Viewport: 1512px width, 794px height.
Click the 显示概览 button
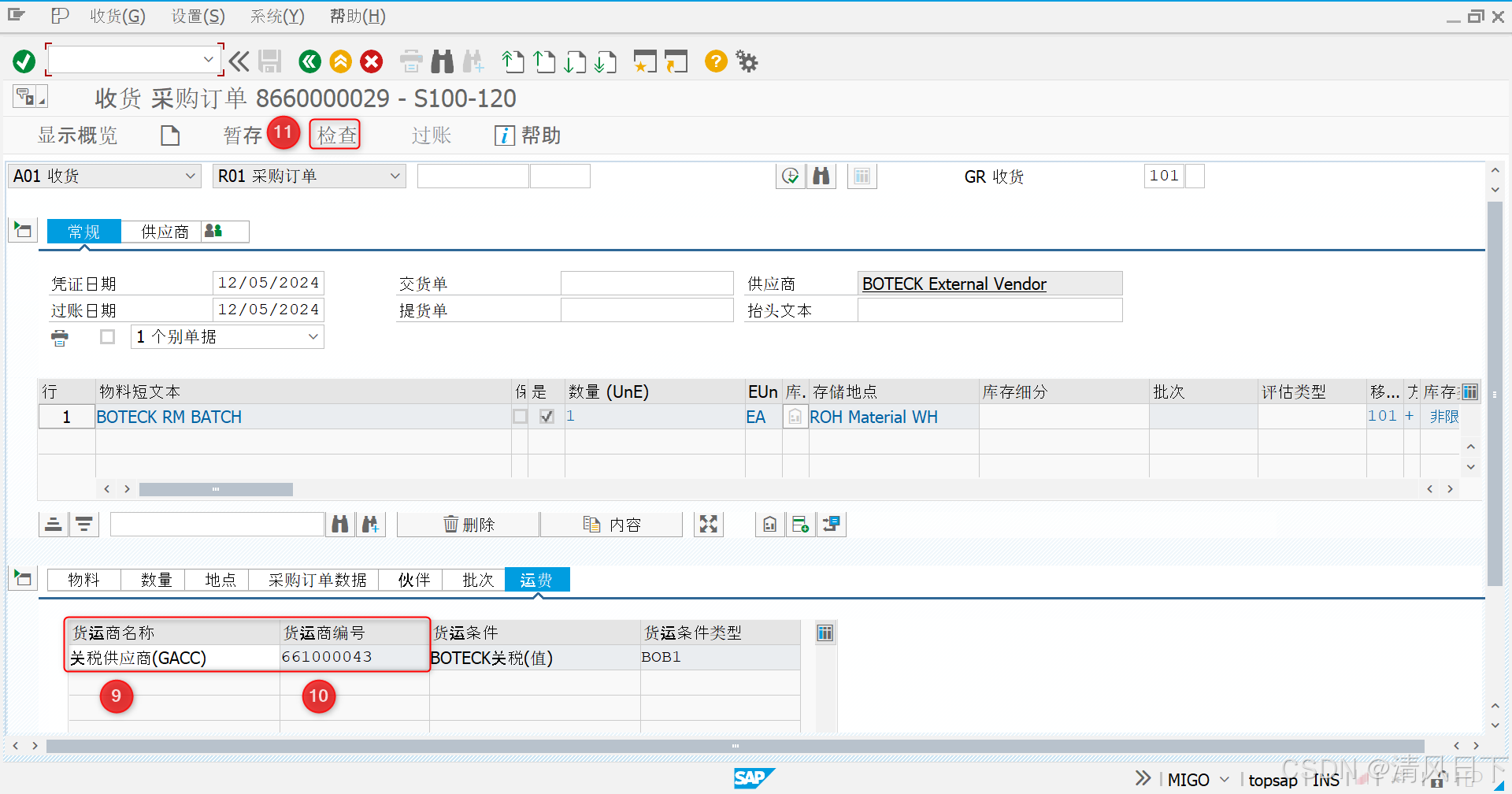77,135
